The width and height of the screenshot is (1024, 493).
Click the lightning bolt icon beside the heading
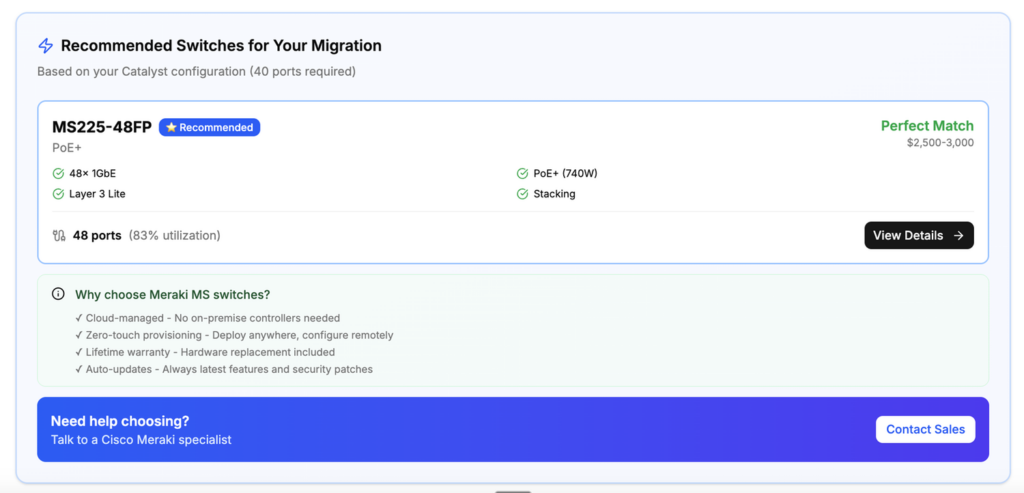tap(45, 46)
